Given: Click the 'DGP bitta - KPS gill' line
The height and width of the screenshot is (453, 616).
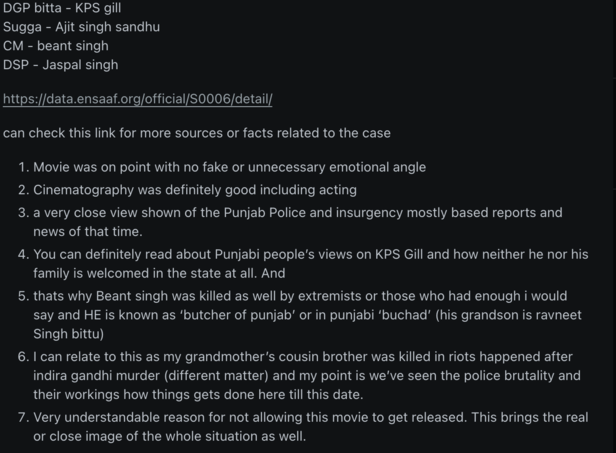Looking at the screenshot, I should point(62,8).
